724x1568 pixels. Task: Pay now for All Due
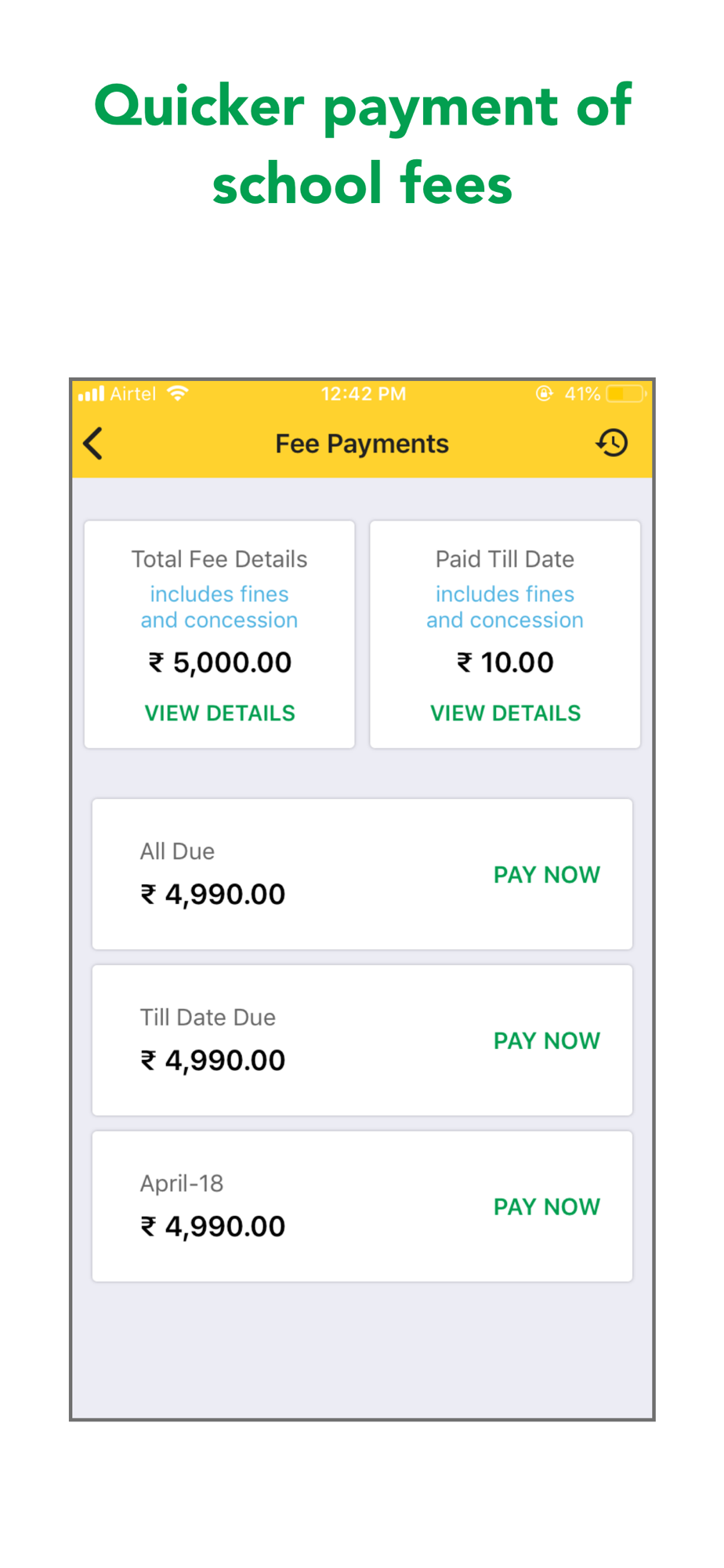[x=547, y=874]
